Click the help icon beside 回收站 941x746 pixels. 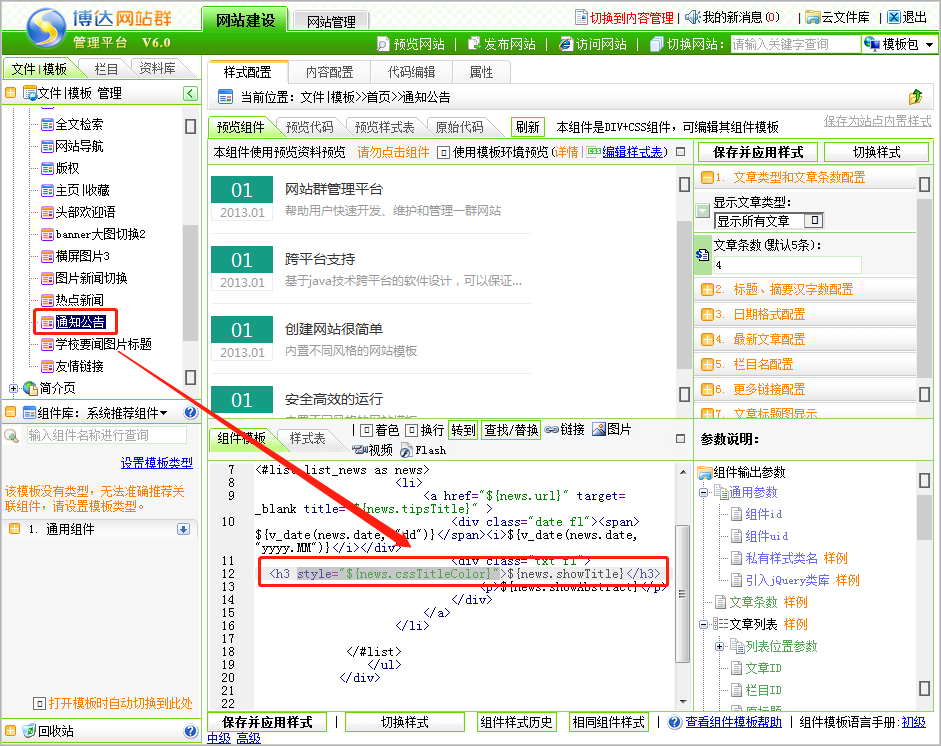191,731
